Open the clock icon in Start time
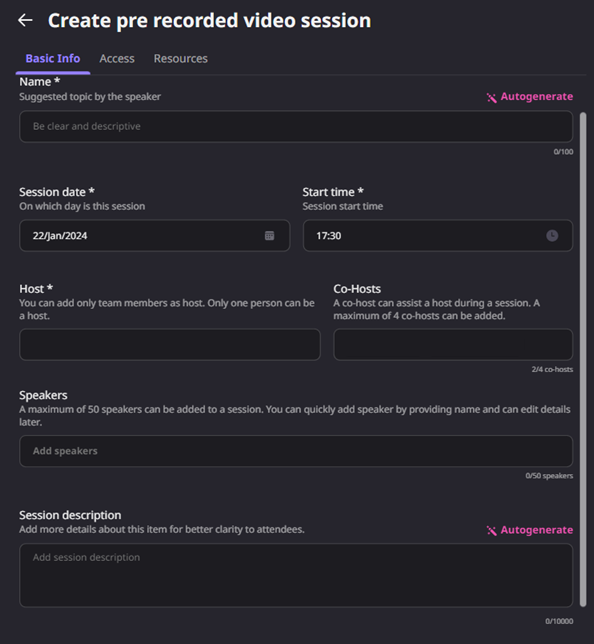Image resolution: width=594 pixels, height=644 pixels. coord(552,235)
